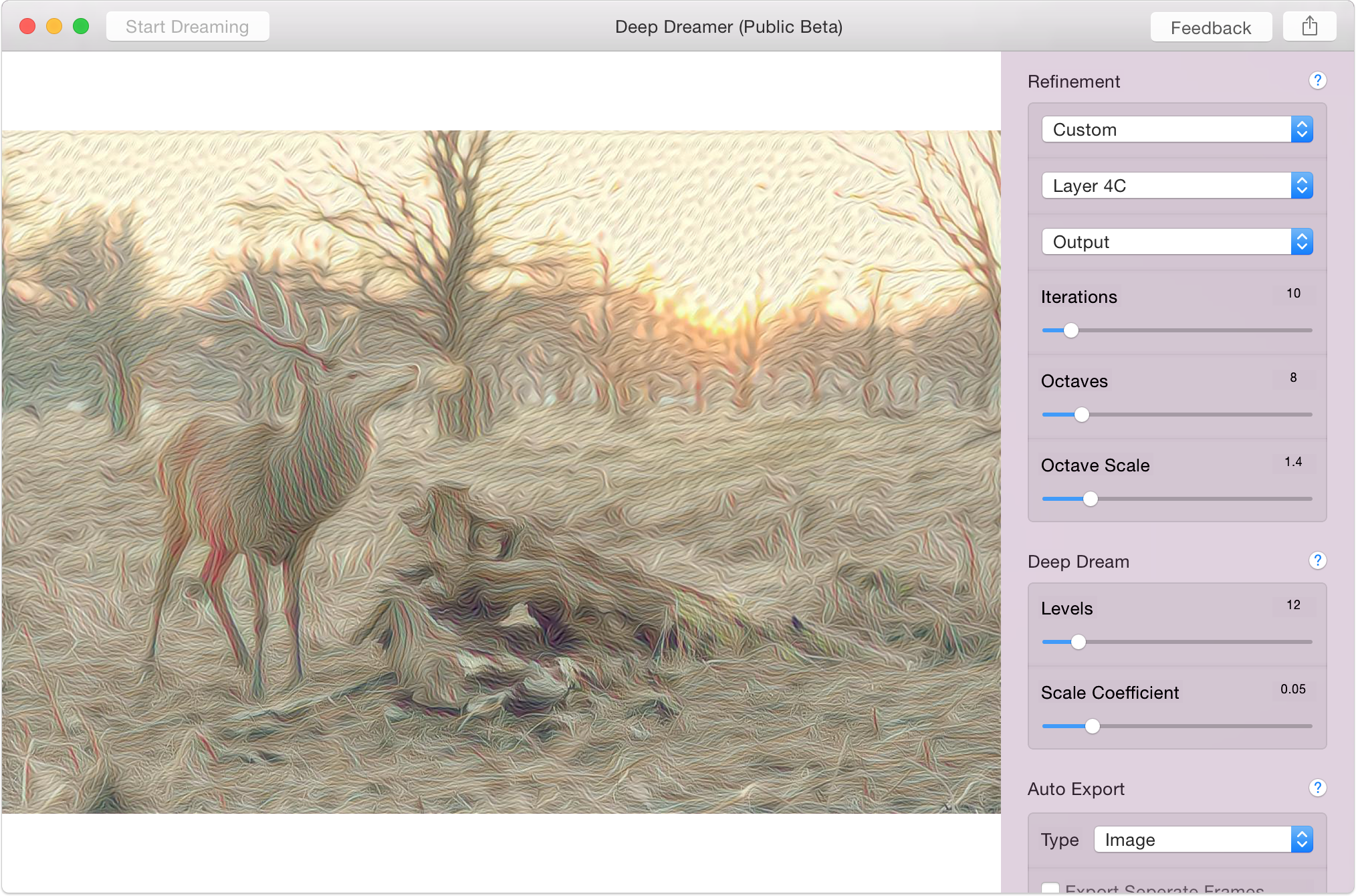1356x896 pixels.
Task: Click the share icon in the title bar
Action: pos(1309,27)
